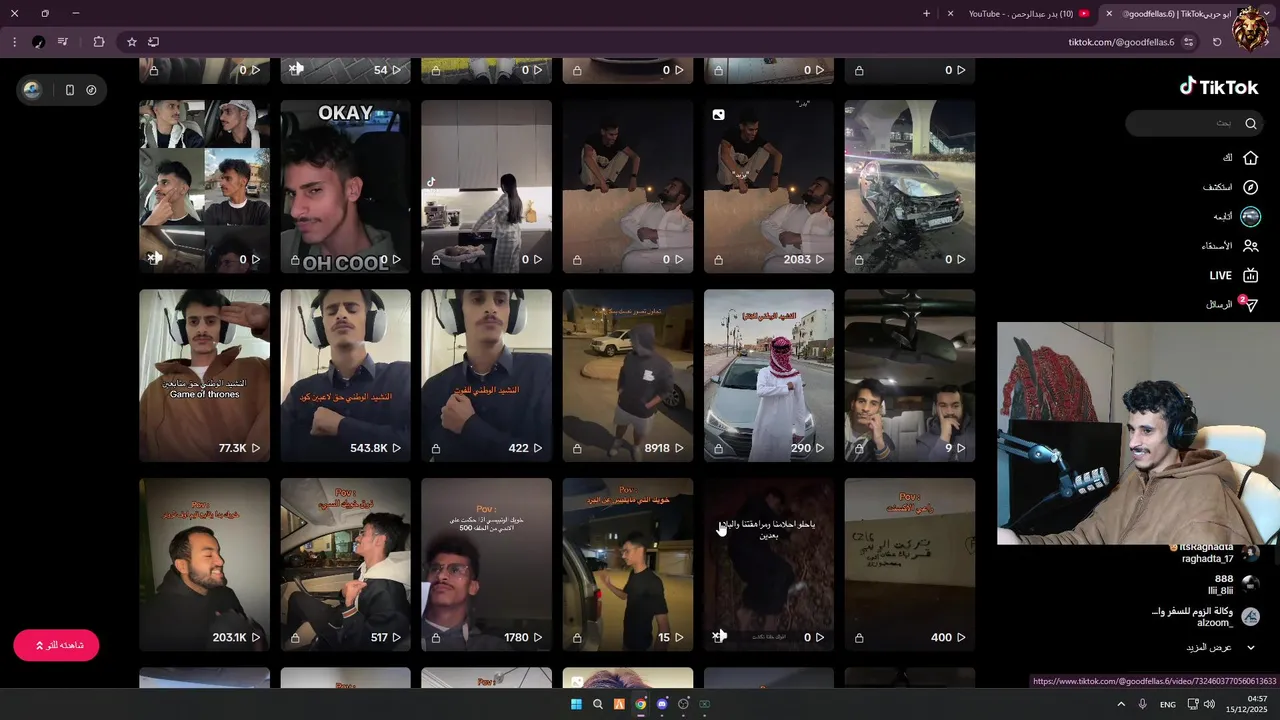Switch to the goodfellas.6 TikTok tab
Image resolution: width=1280 pixels, height=720 pixels.
pyautogui.click(x=1178, y=13)
